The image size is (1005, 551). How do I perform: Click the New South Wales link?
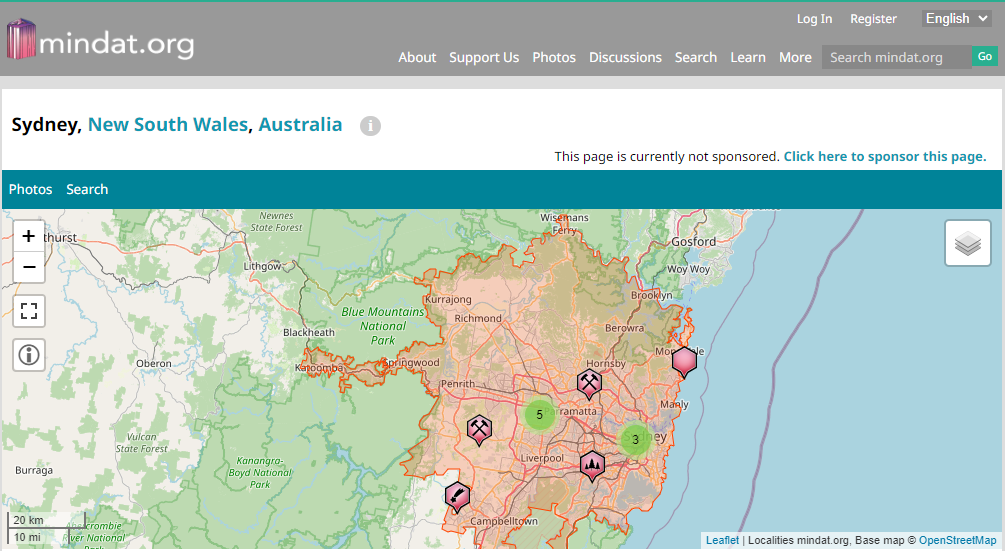coord(167,125)
